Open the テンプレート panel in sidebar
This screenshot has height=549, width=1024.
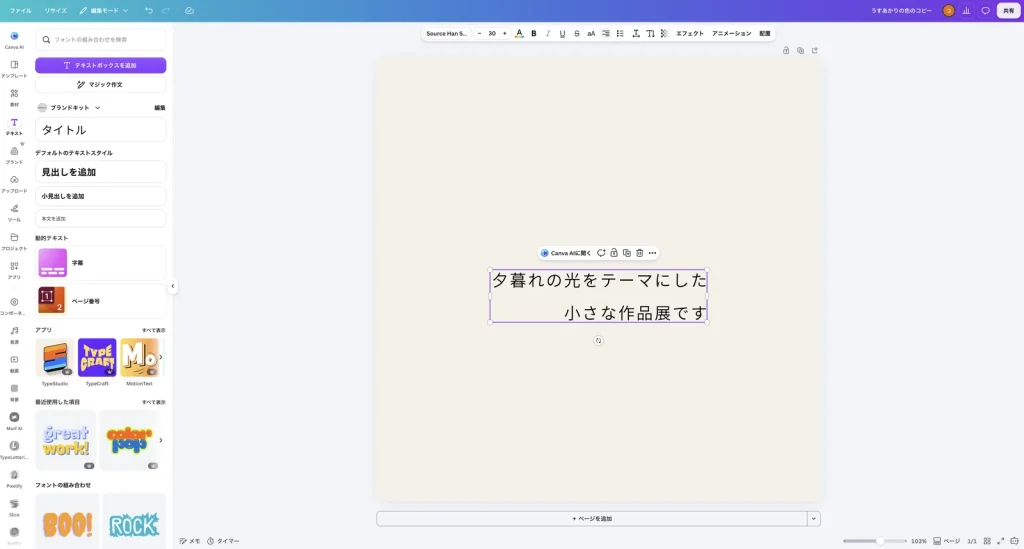(14, 69)
